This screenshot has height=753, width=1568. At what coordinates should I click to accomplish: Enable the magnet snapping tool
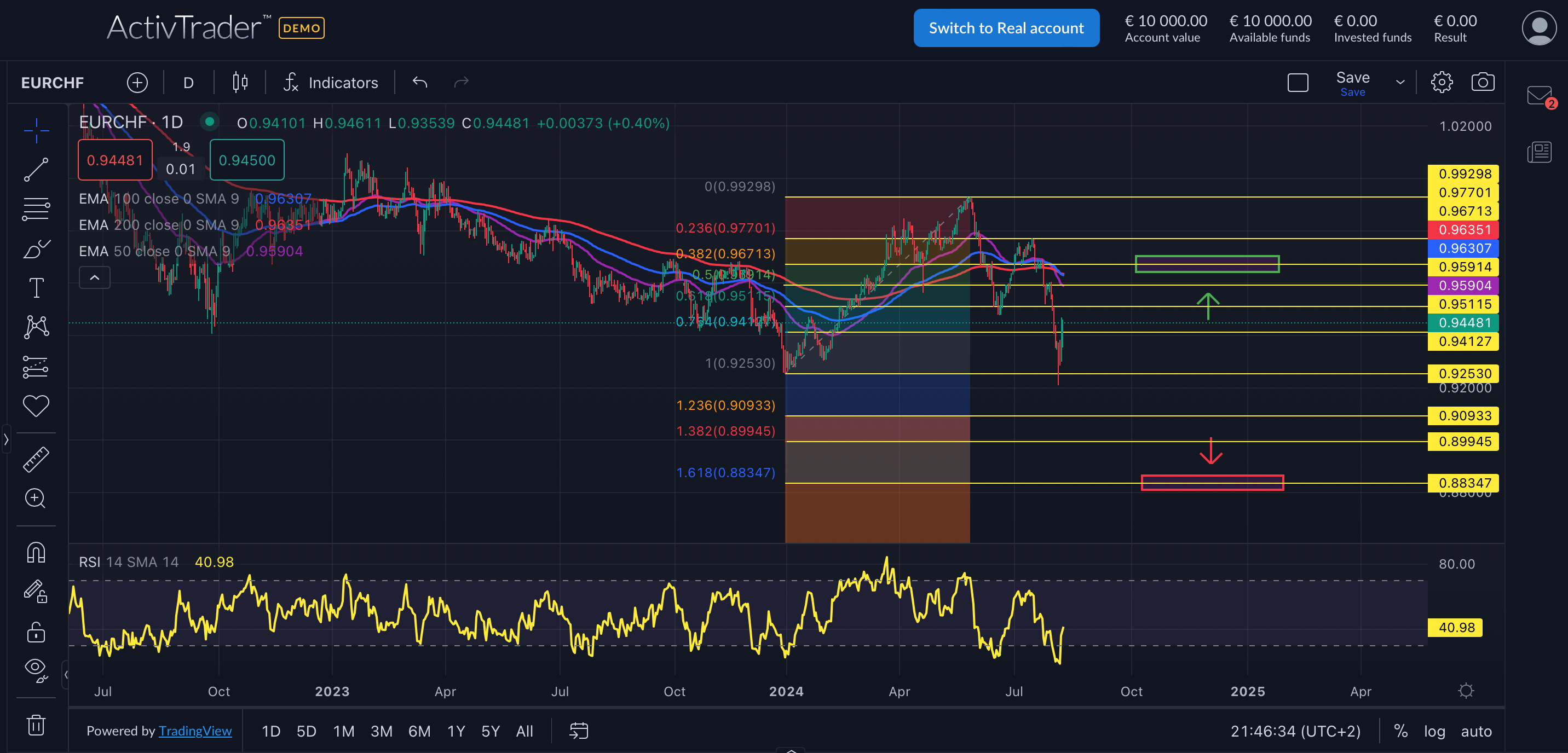(37, 552)
